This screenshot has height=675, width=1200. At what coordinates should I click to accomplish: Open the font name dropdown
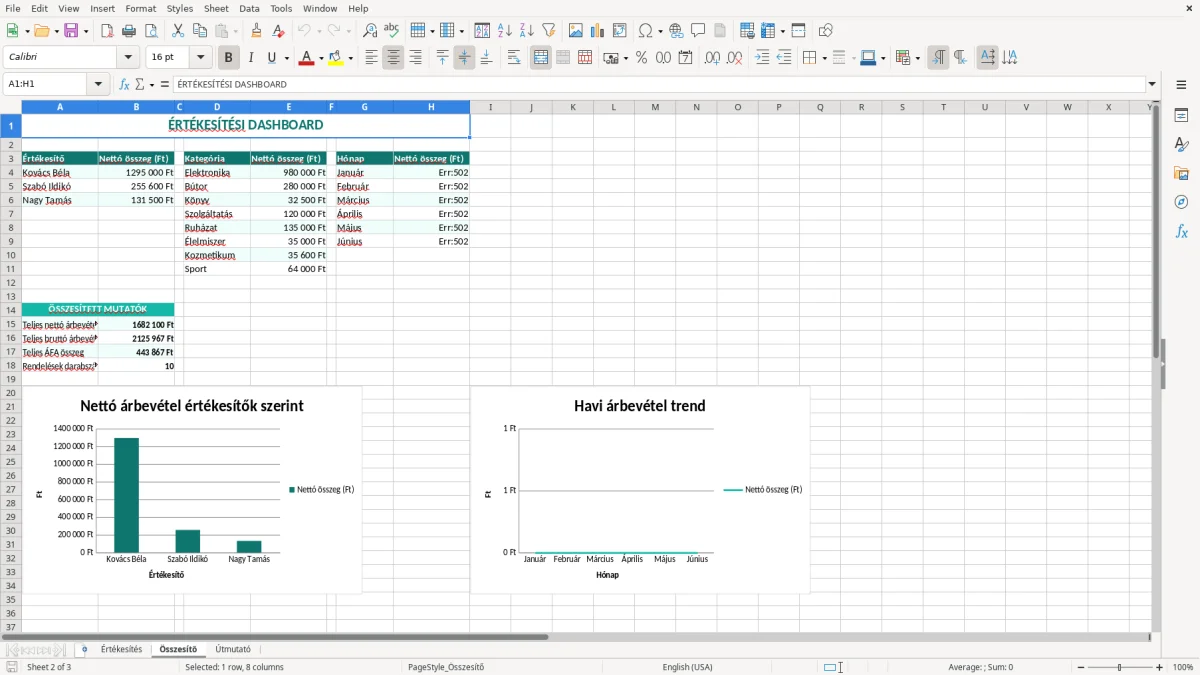pyautogui.click(x=128, y=58)
